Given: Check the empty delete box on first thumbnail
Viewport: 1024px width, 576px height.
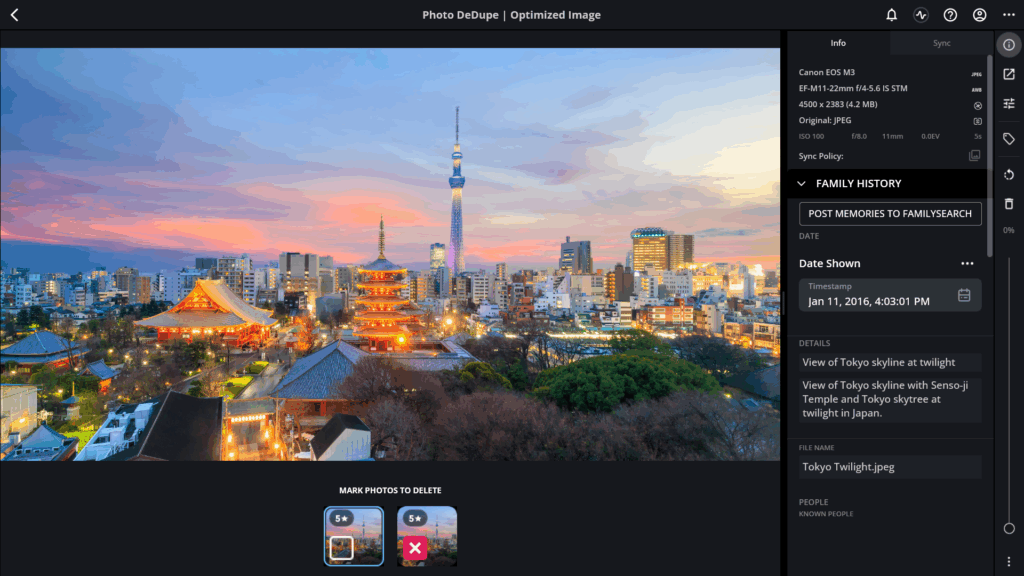Looking at the screenshot, I should pyautogui.click(x=342, y=548).
